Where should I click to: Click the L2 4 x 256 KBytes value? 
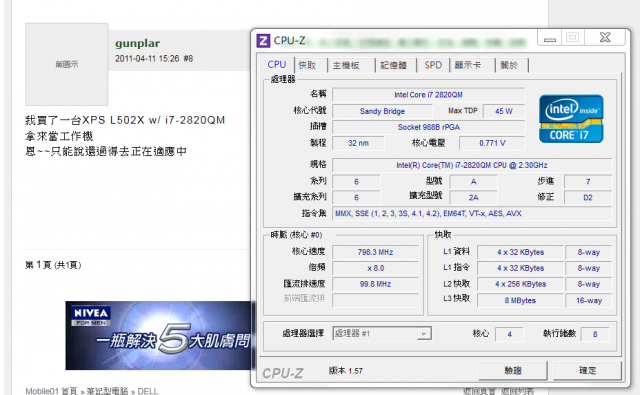coord(520,284)
